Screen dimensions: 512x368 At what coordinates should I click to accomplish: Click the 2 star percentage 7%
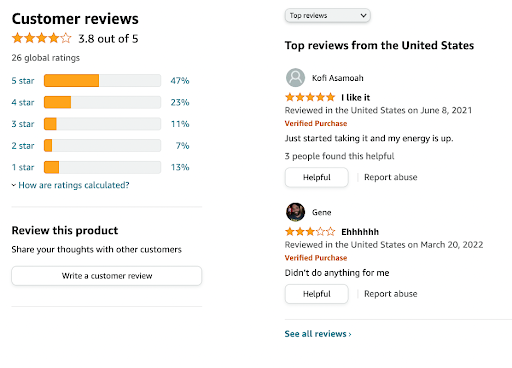tap(182, 146)
